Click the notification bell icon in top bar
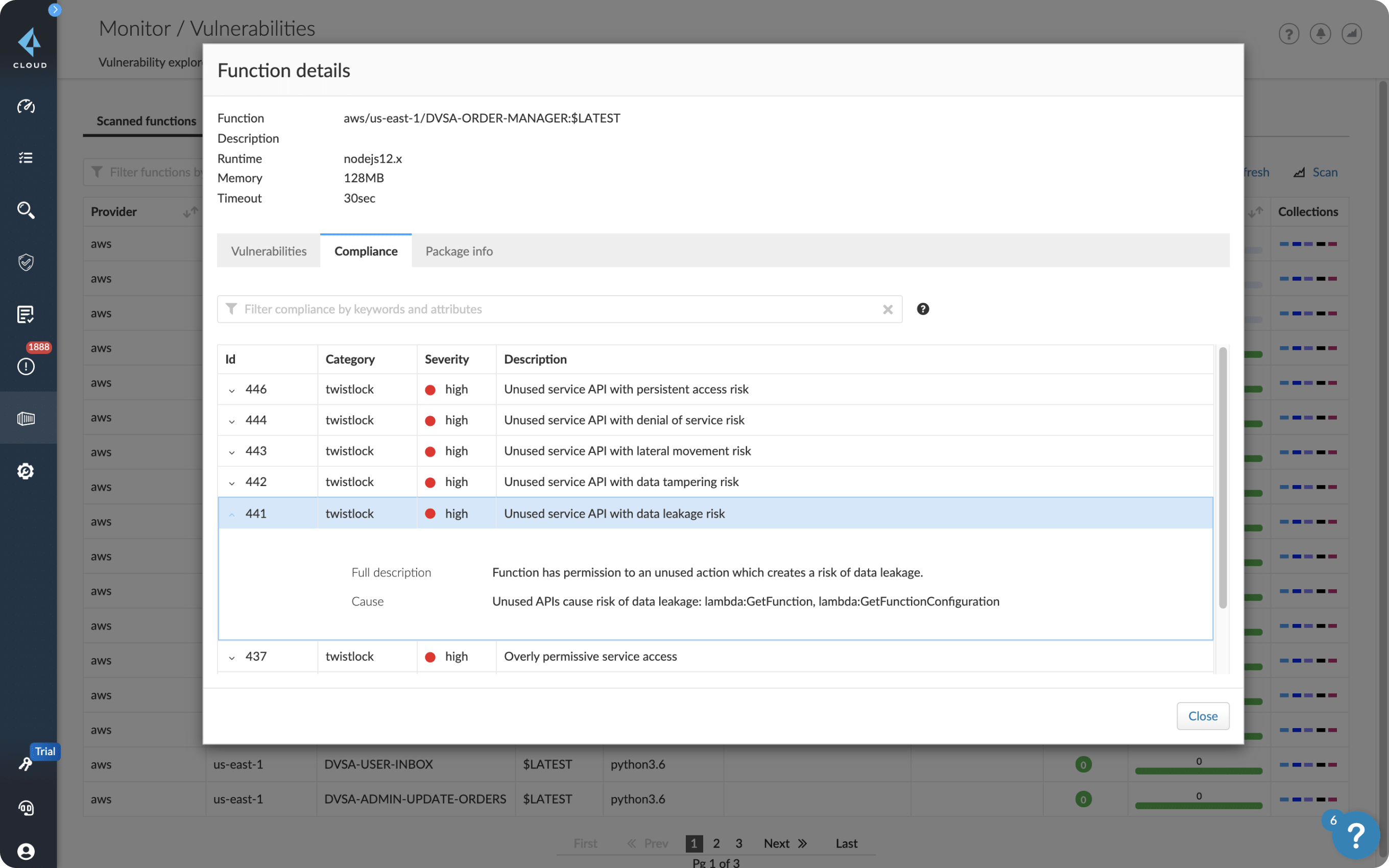 click(1320, 34)
